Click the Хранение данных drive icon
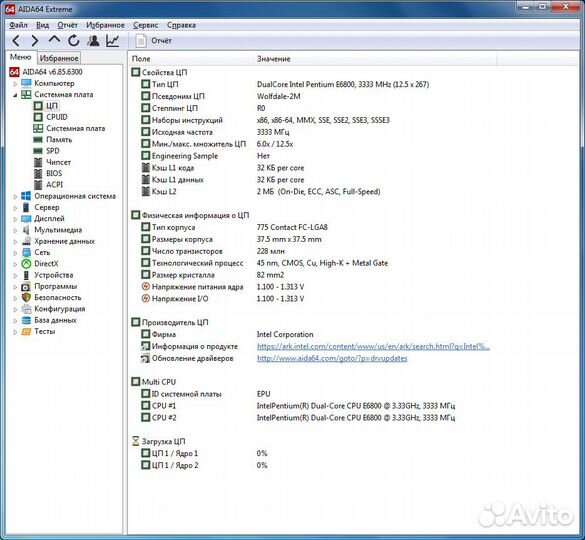This screenshot has height=540, width=585. coord(26,241)
